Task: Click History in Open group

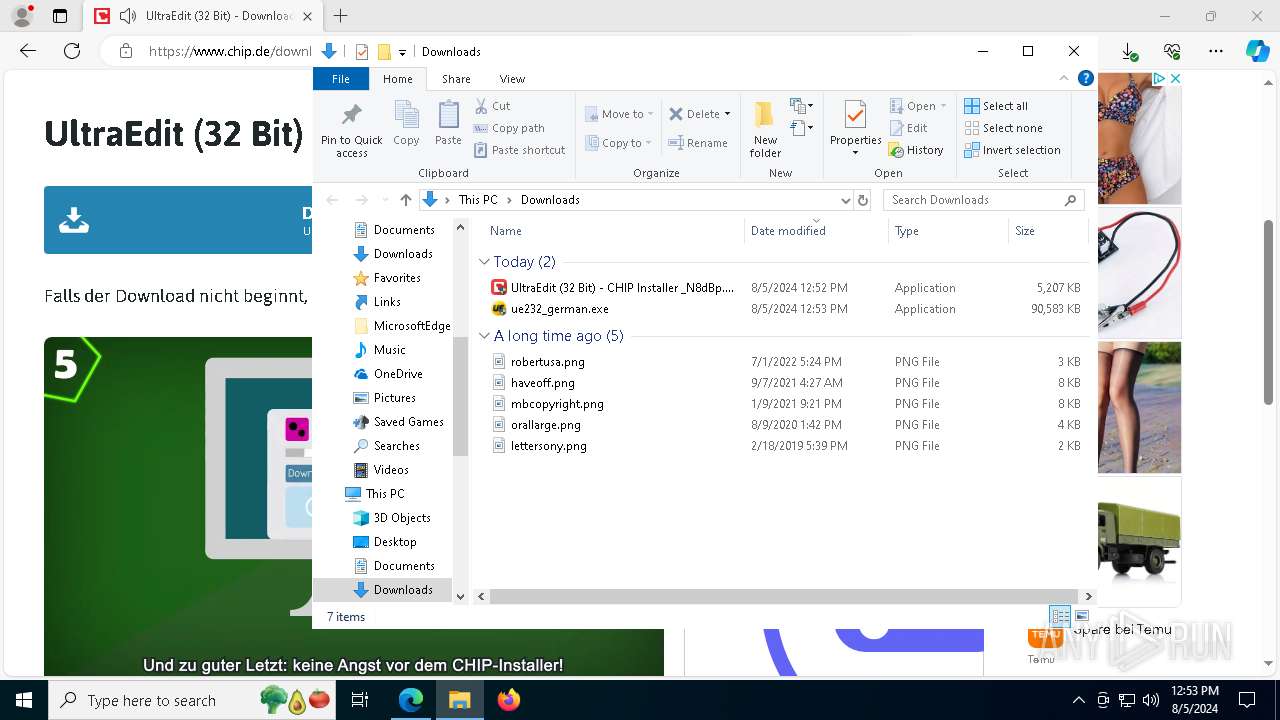Action: coord(916,150)
